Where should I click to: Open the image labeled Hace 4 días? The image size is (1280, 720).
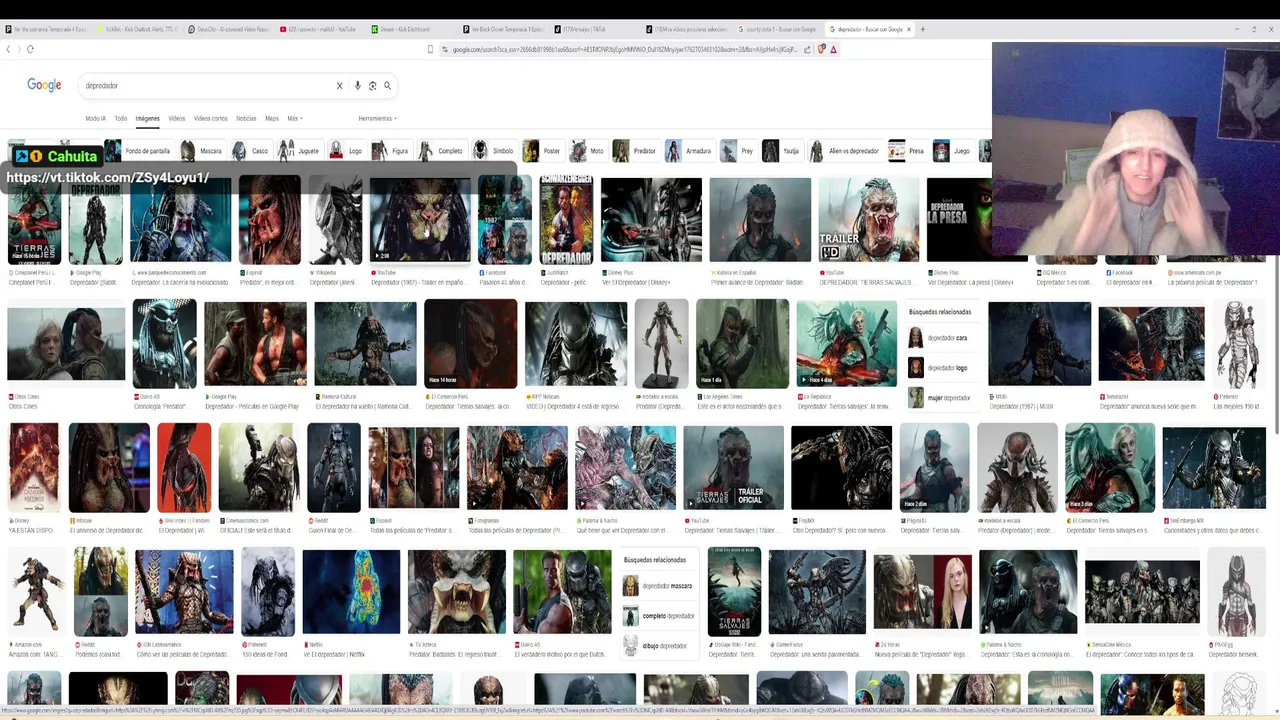[846, 344]
